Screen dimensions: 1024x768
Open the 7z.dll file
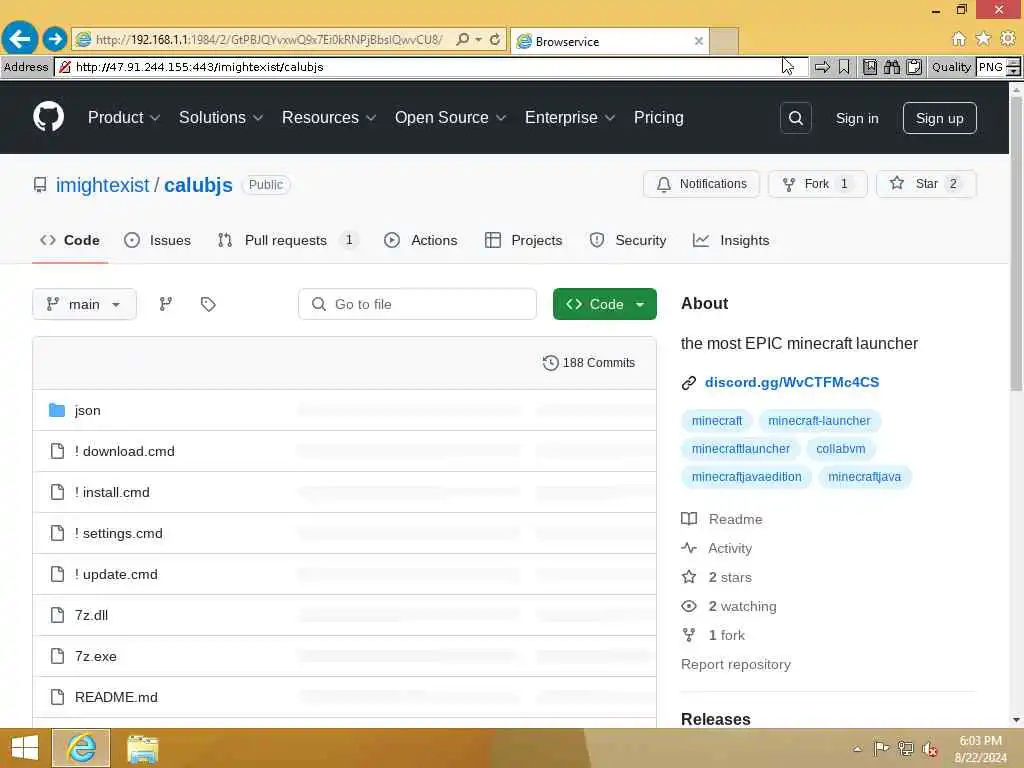point(91,615)
